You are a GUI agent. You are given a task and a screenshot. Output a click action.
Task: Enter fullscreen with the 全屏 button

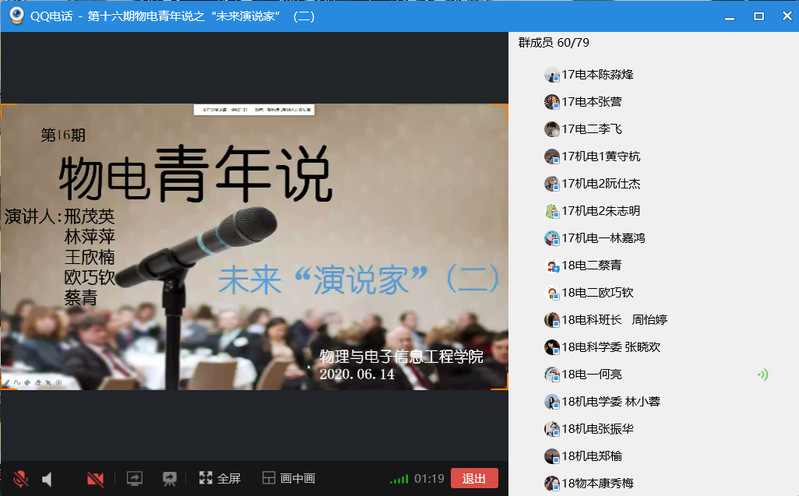click(x=220, y=479)
